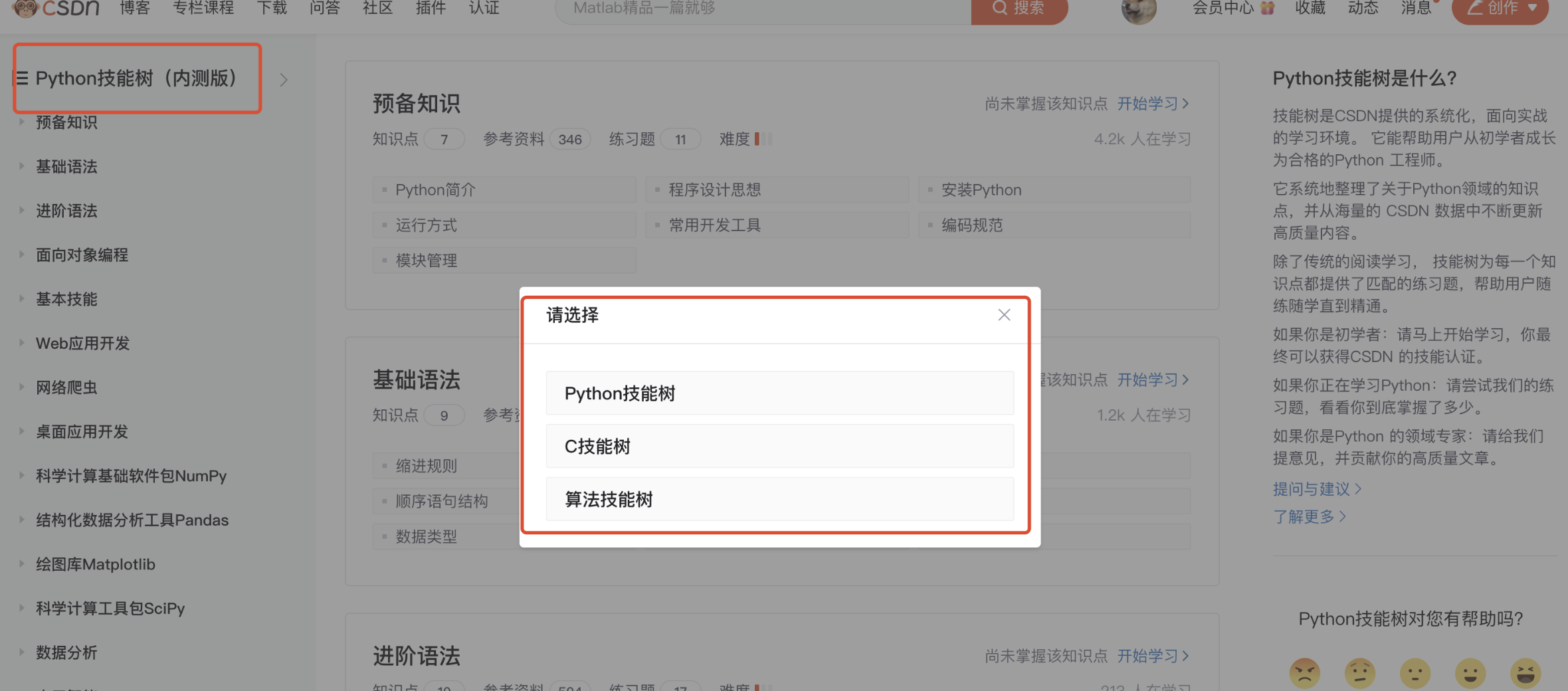
Task: Click 开始学习 for 基础语法 section
Action: 1153,380
